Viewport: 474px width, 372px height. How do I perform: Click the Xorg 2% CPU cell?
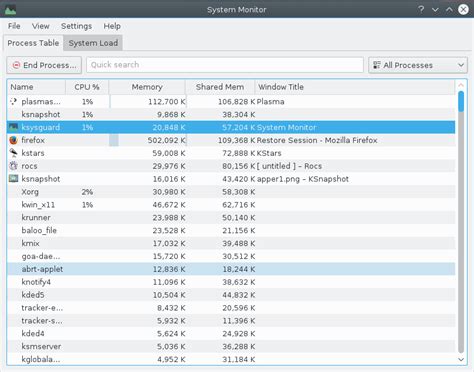[87, 192]
